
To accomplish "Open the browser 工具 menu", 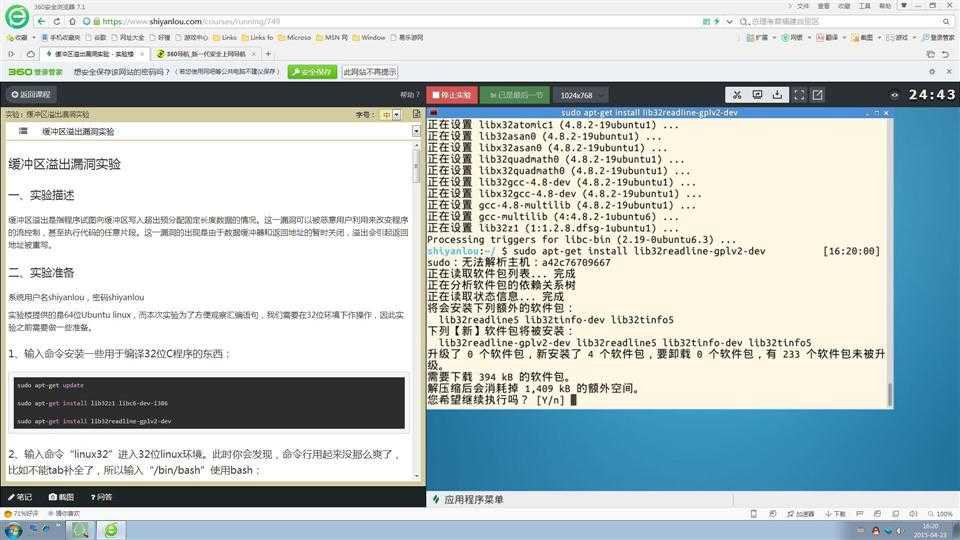I will (864, 6).
